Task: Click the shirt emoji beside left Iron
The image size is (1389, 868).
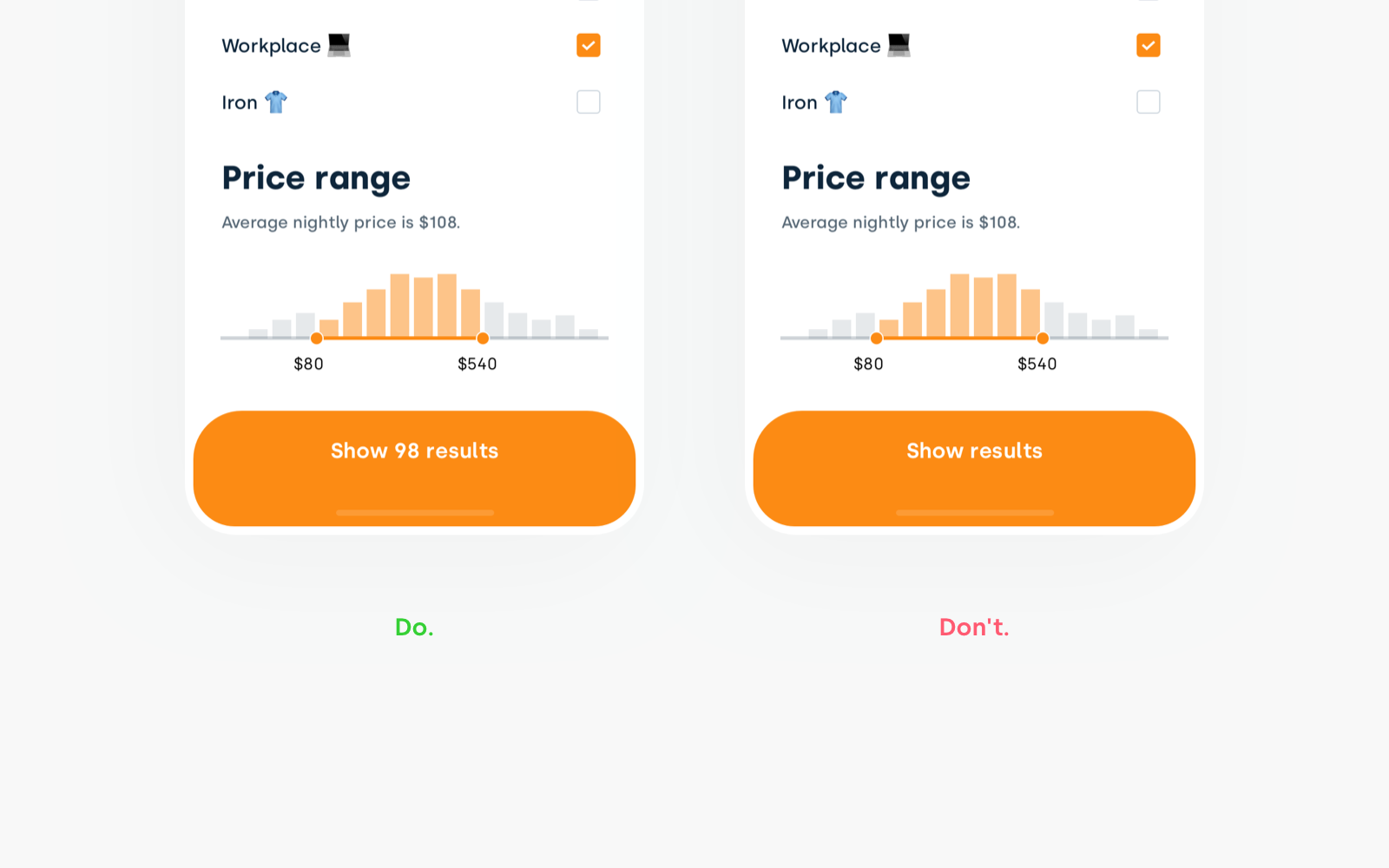Action: tap(276, 102)
